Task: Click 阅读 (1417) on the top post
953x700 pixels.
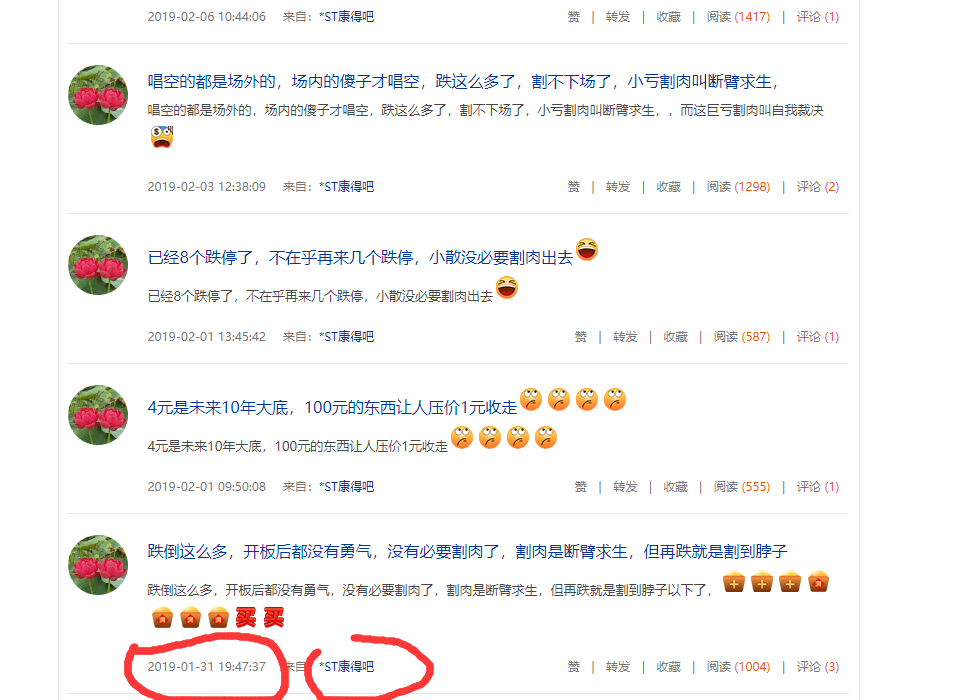Action: 738,16
